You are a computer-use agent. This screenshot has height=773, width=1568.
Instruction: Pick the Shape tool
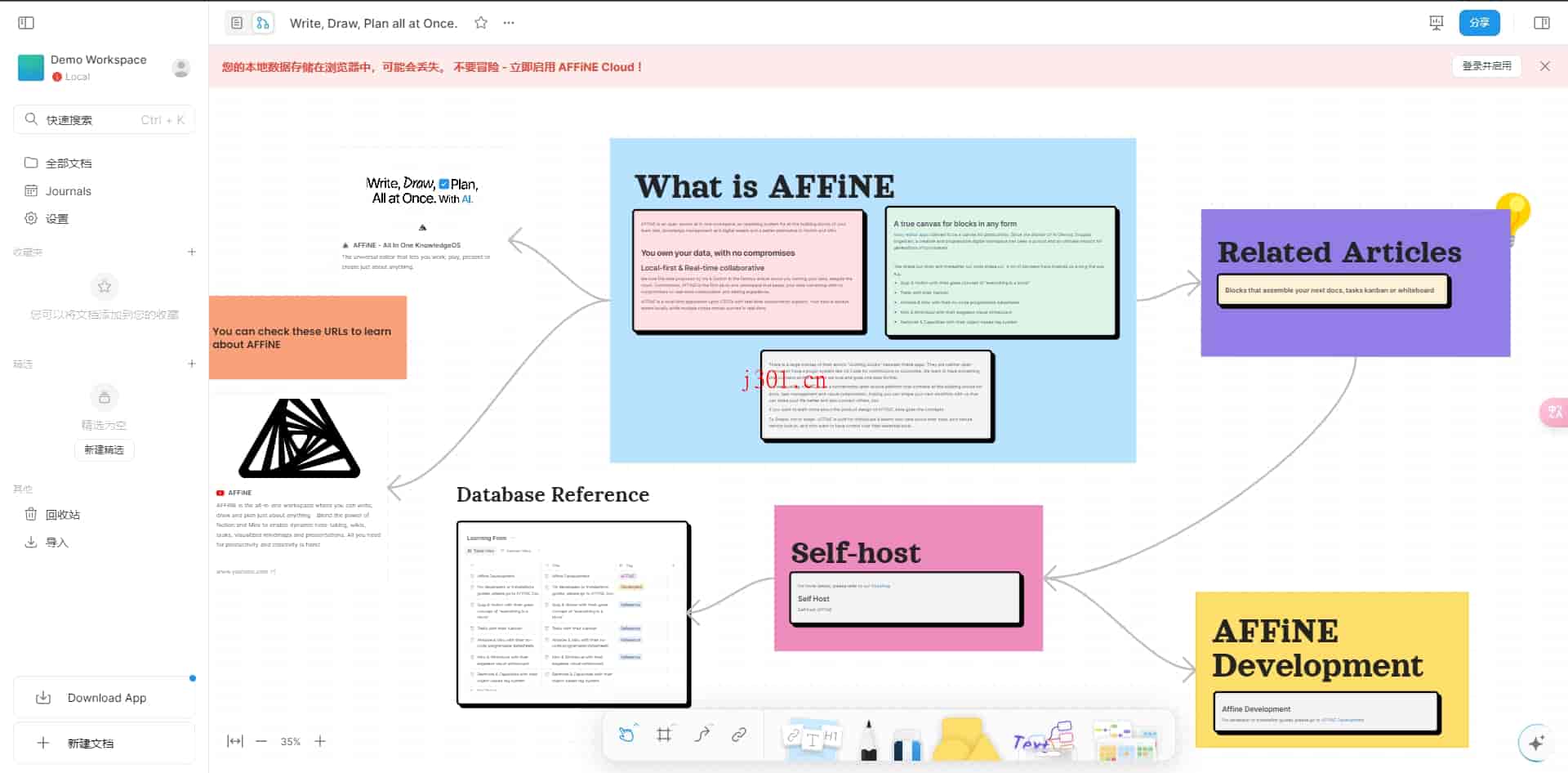point(966,738)
